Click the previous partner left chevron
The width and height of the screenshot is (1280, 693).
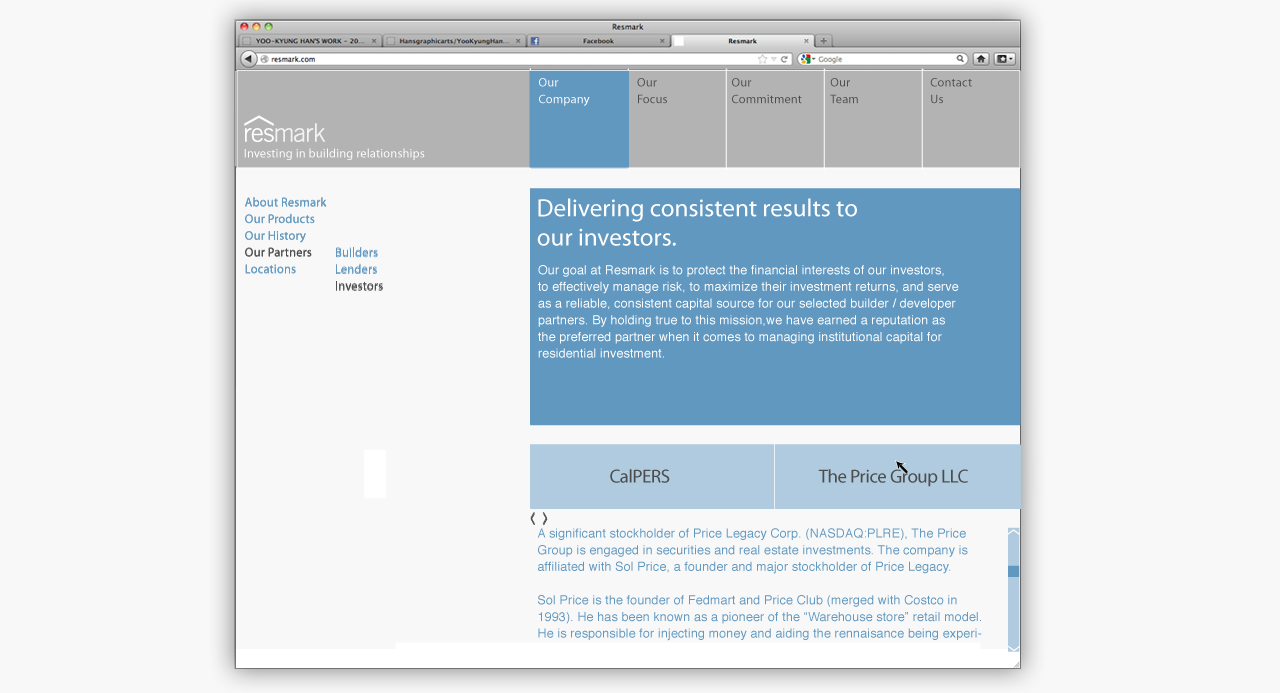(533, 518)
